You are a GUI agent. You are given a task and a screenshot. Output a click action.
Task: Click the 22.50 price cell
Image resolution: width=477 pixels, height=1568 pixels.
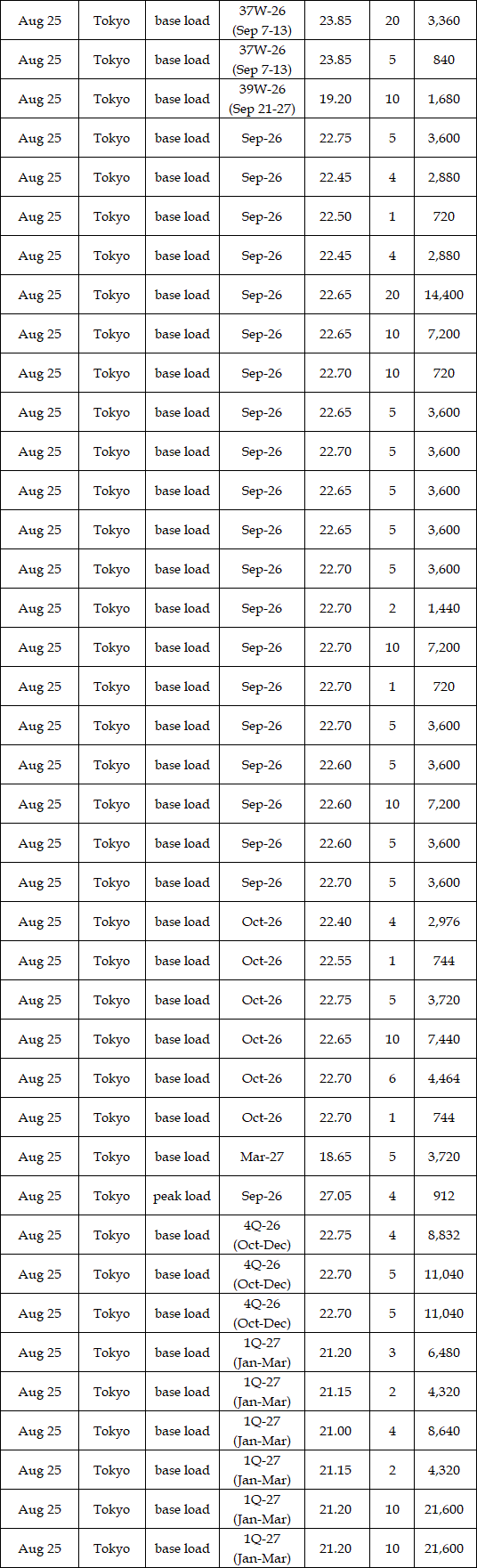point(336,216)
